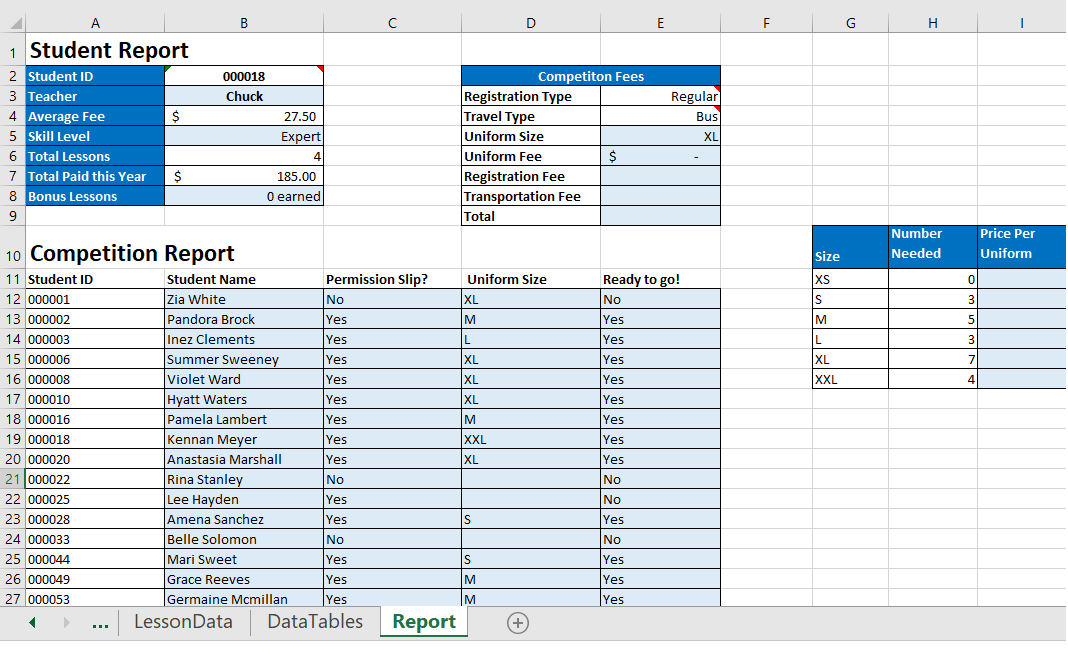
Task: Open hidden sheets list via the ellipsis
Action: 99,622
